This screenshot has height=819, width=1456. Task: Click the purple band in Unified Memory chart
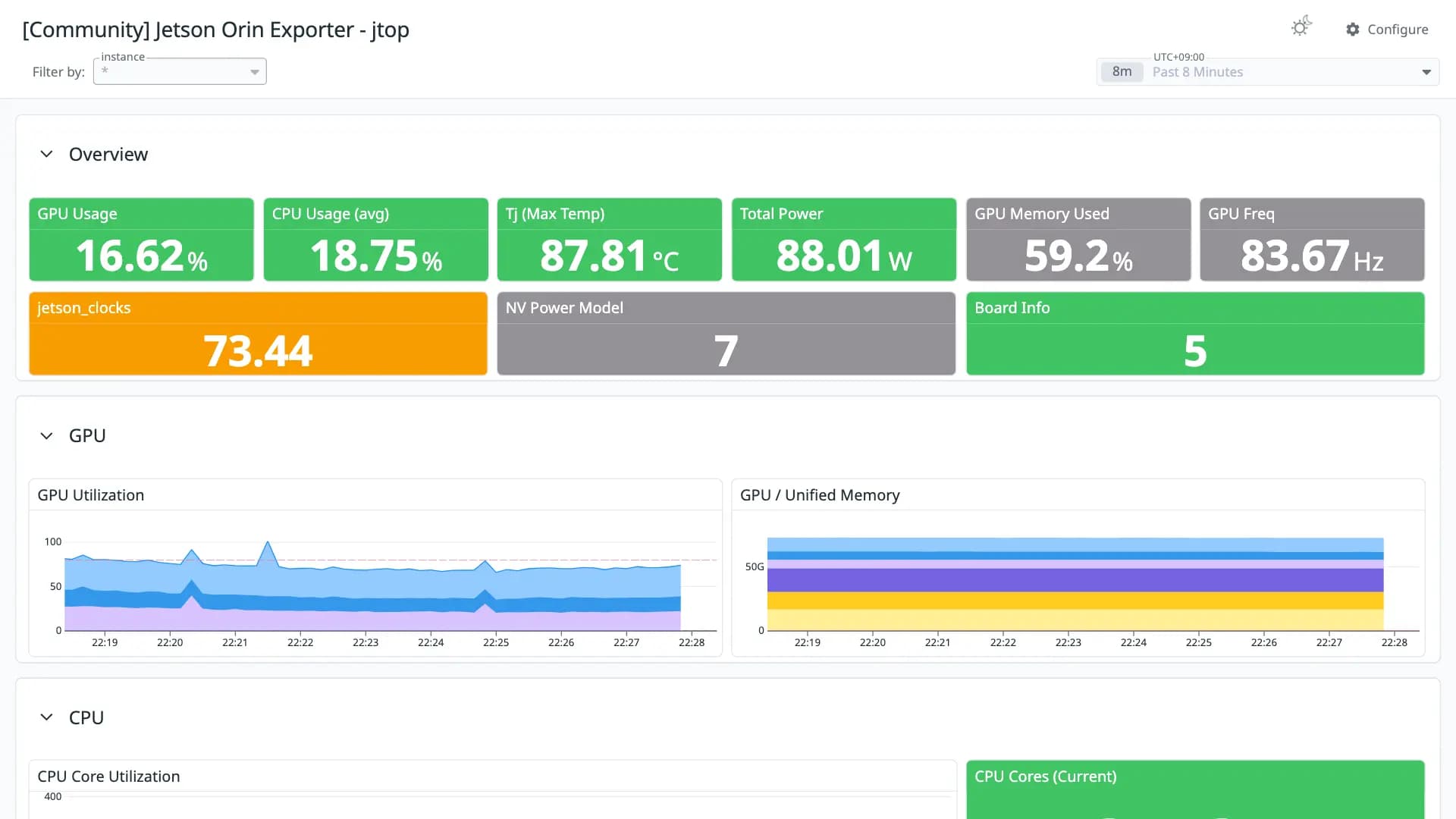(1075, 580)
